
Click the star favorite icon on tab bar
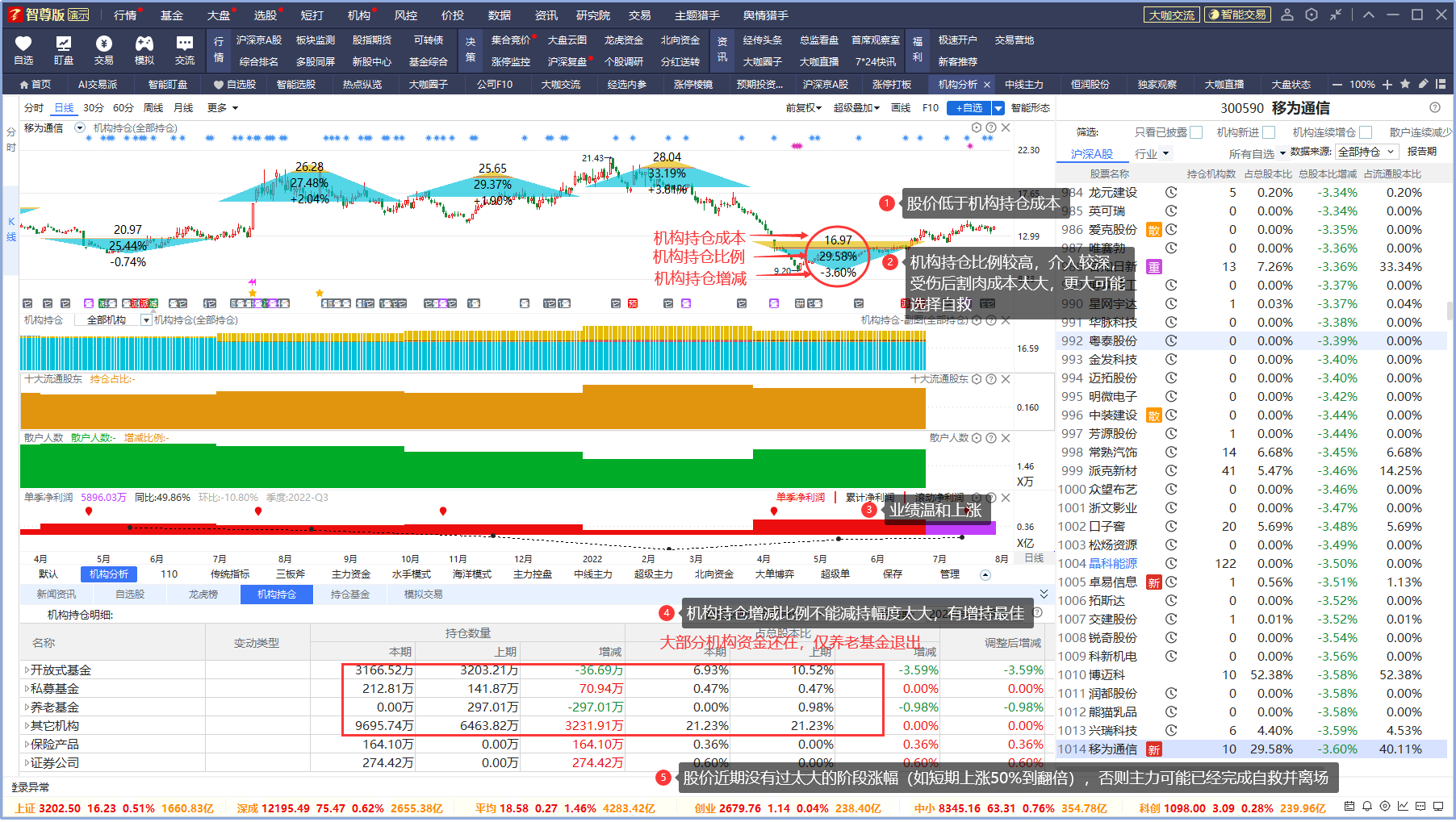click(x=1405, y=84)
